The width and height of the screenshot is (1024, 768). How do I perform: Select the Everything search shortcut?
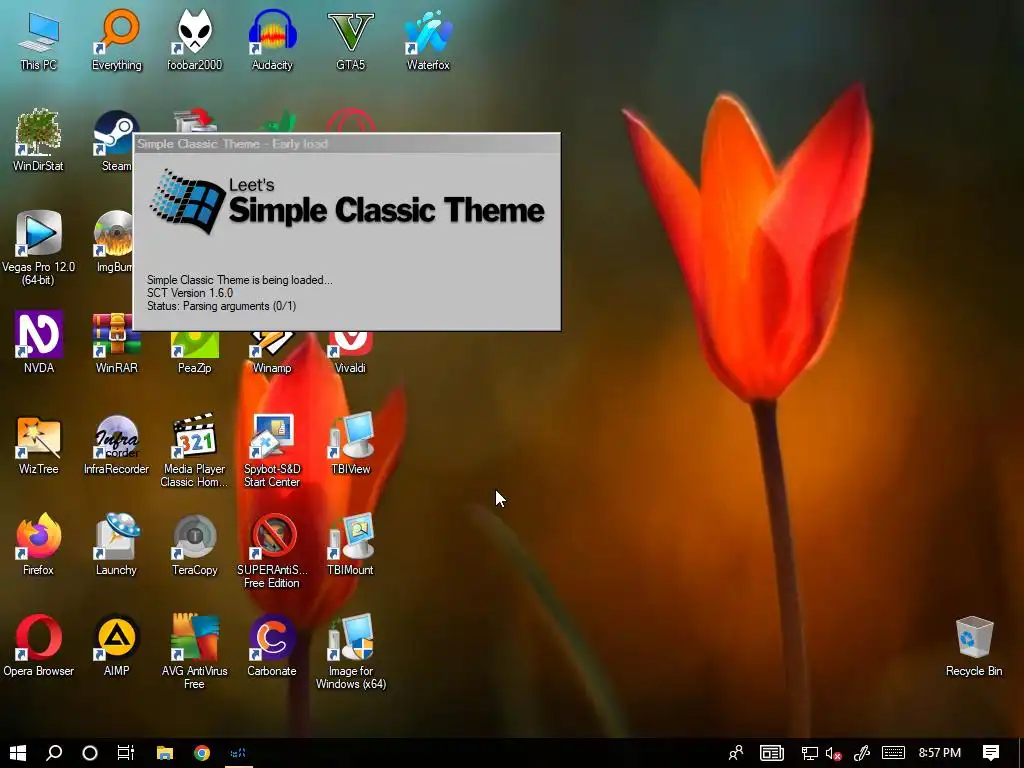pyautogui.click(x=116, y=40)
